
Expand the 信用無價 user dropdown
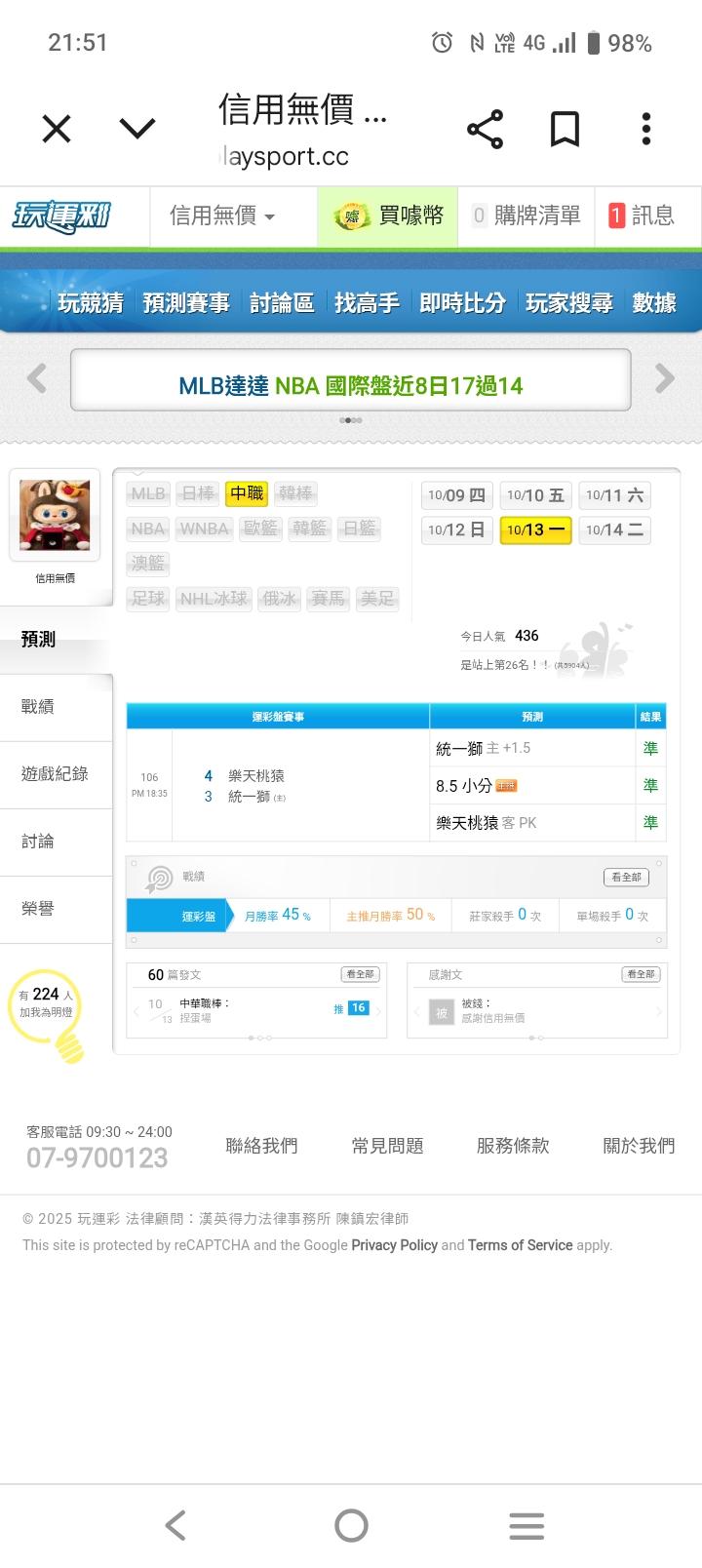point(222,216)
